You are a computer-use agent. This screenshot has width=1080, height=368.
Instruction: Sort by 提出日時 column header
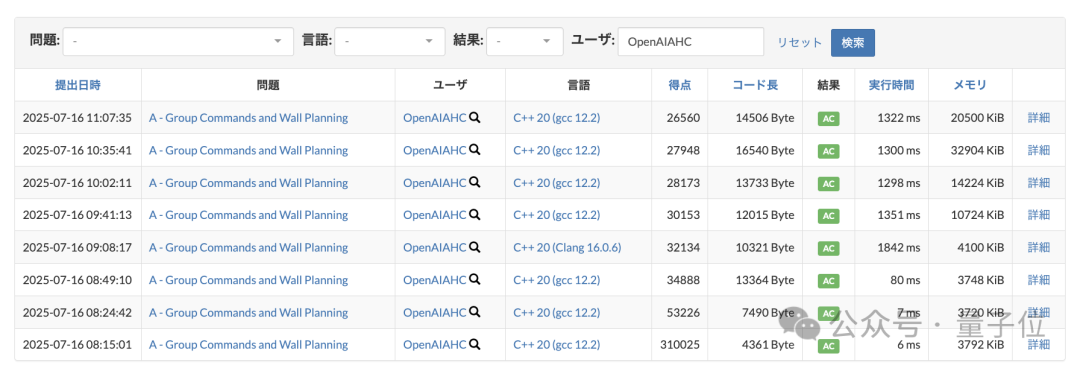click(78, 85)
